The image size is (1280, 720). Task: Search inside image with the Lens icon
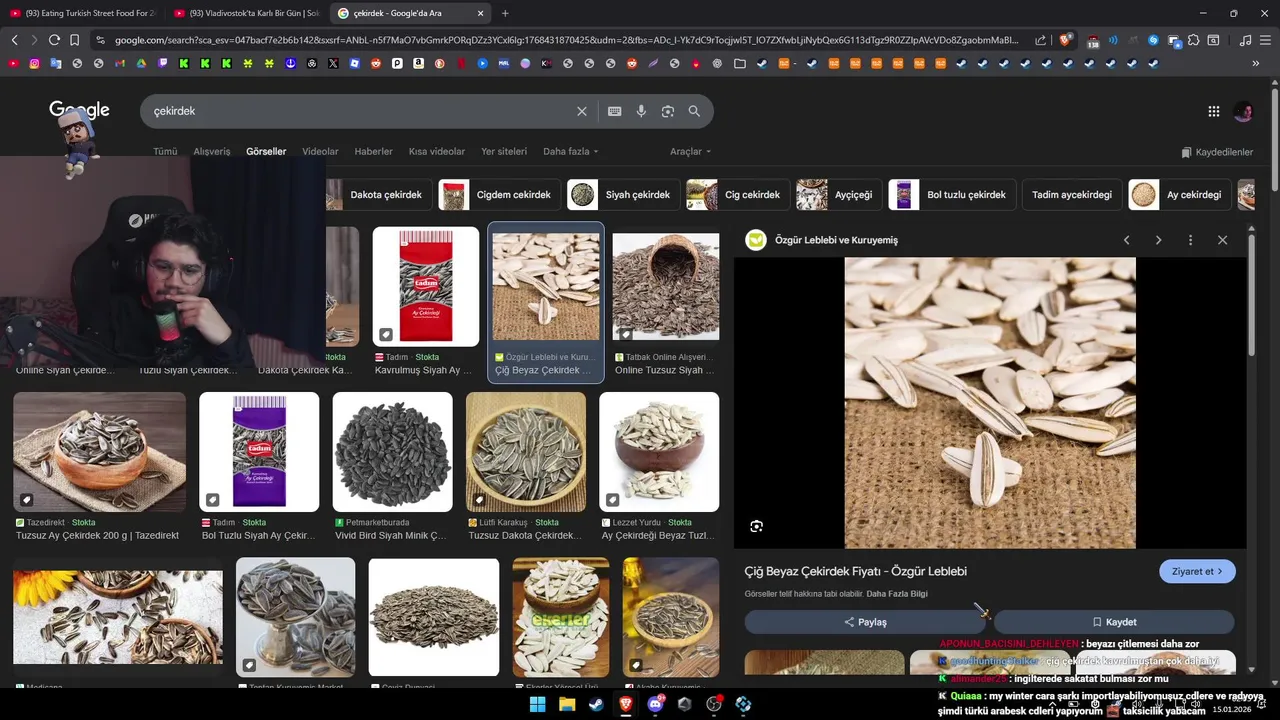(756, 526)
